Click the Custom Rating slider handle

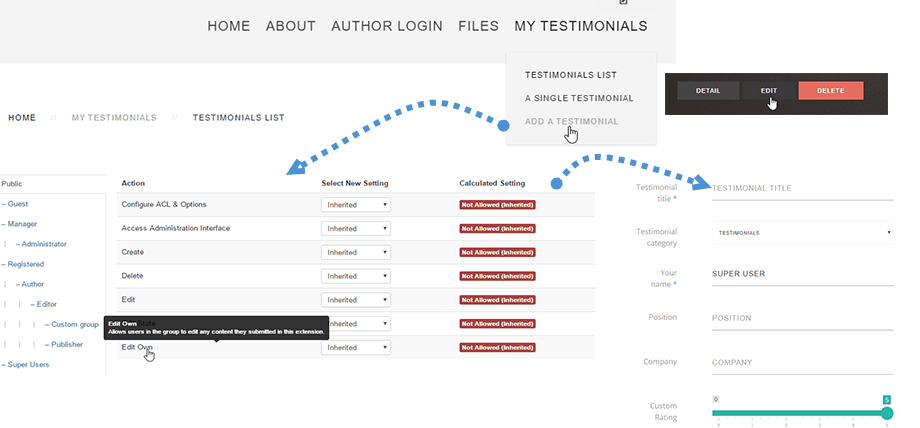click(x=886, y=413)
